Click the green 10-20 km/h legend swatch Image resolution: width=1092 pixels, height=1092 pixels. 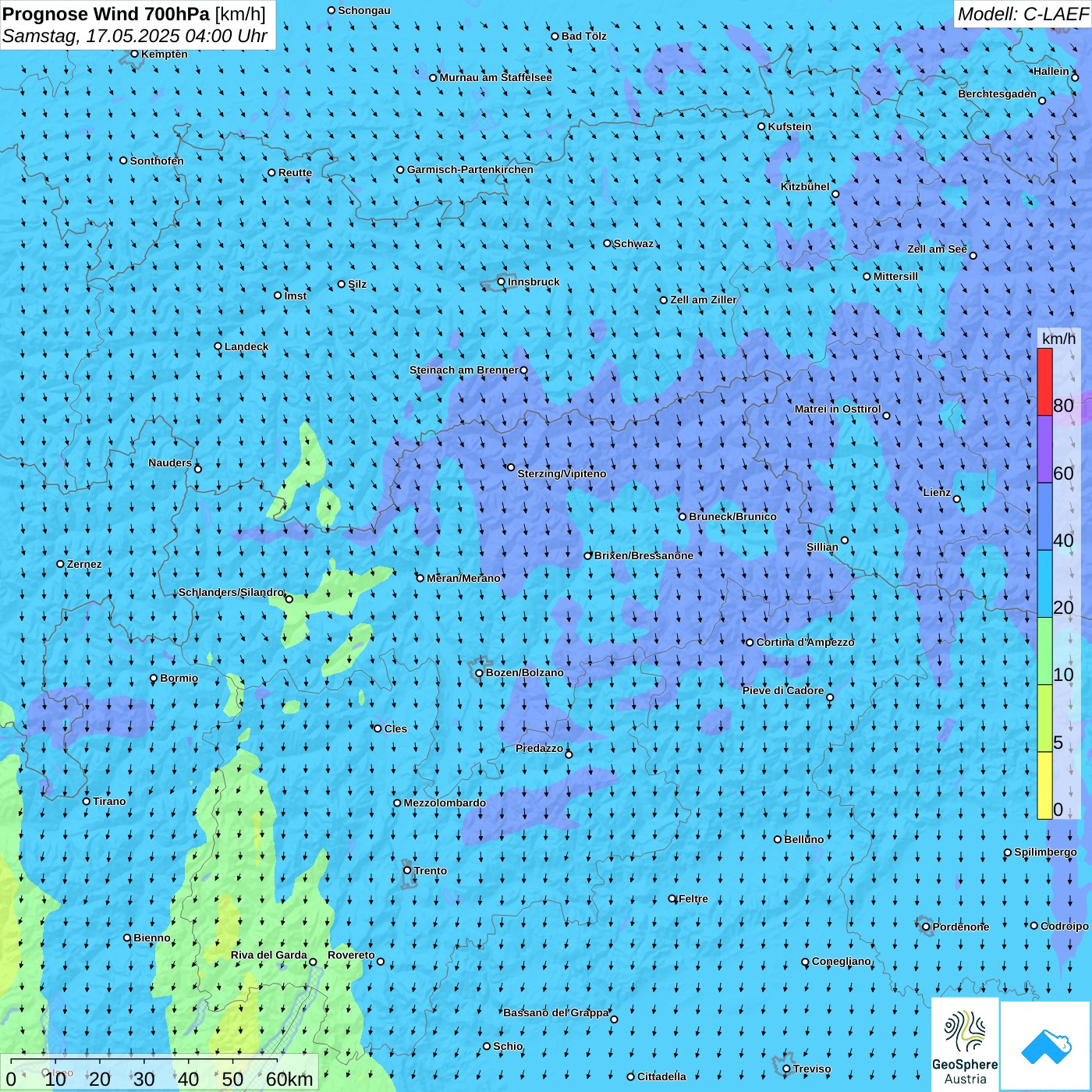1044,651
